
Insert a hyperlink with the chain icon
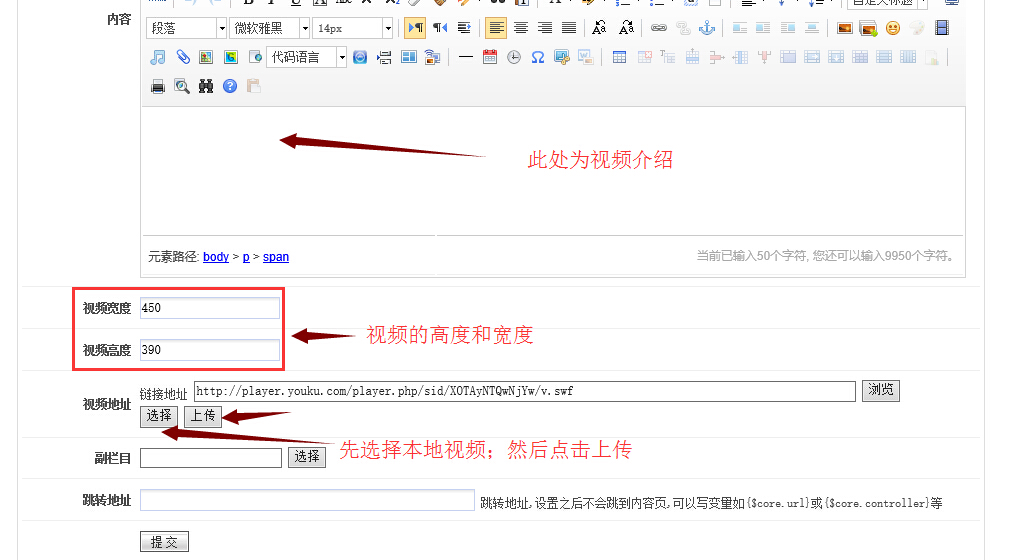(658, 28)
